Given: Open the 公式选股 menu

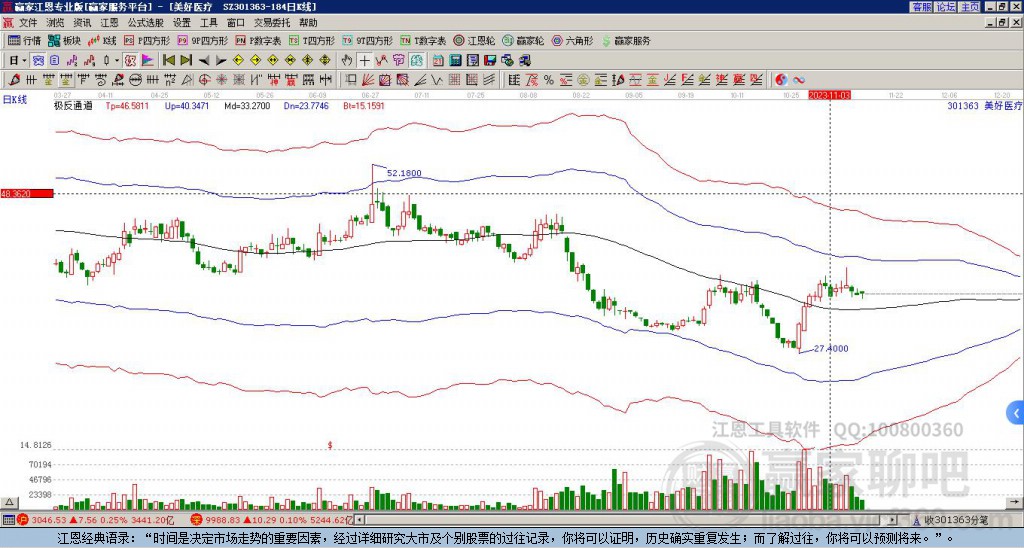Looking at the screenshot, I should coord(146,23).
